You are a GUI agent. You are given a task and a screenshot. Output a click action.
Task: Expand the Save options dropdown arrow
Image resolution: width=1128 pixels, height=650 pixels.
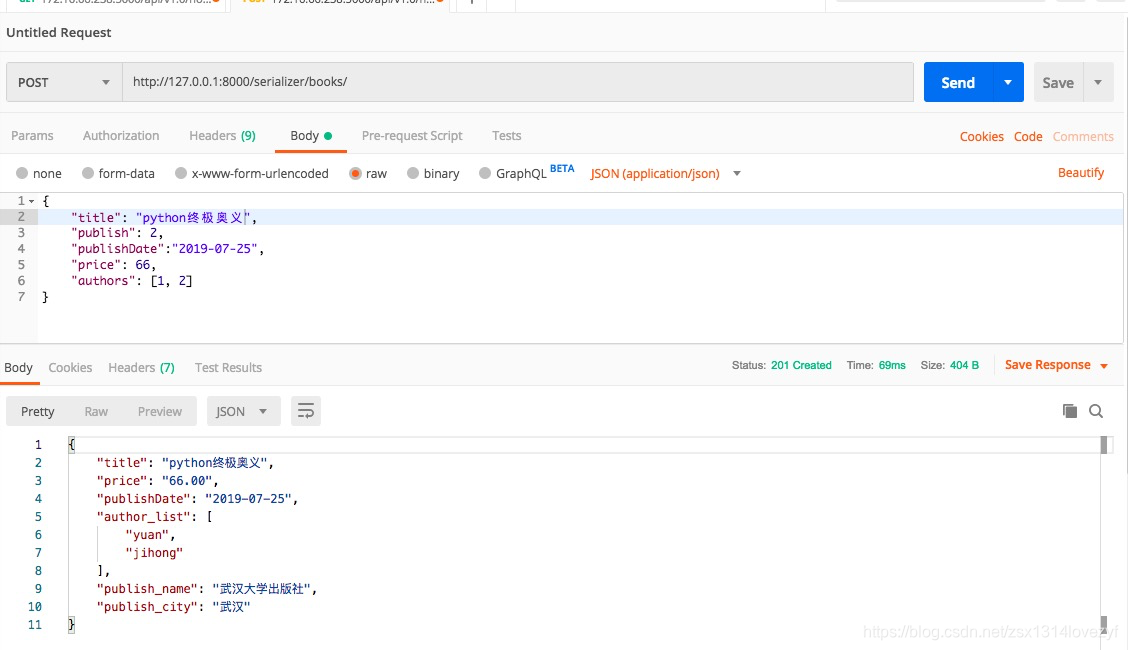[x=1098, y=83]
